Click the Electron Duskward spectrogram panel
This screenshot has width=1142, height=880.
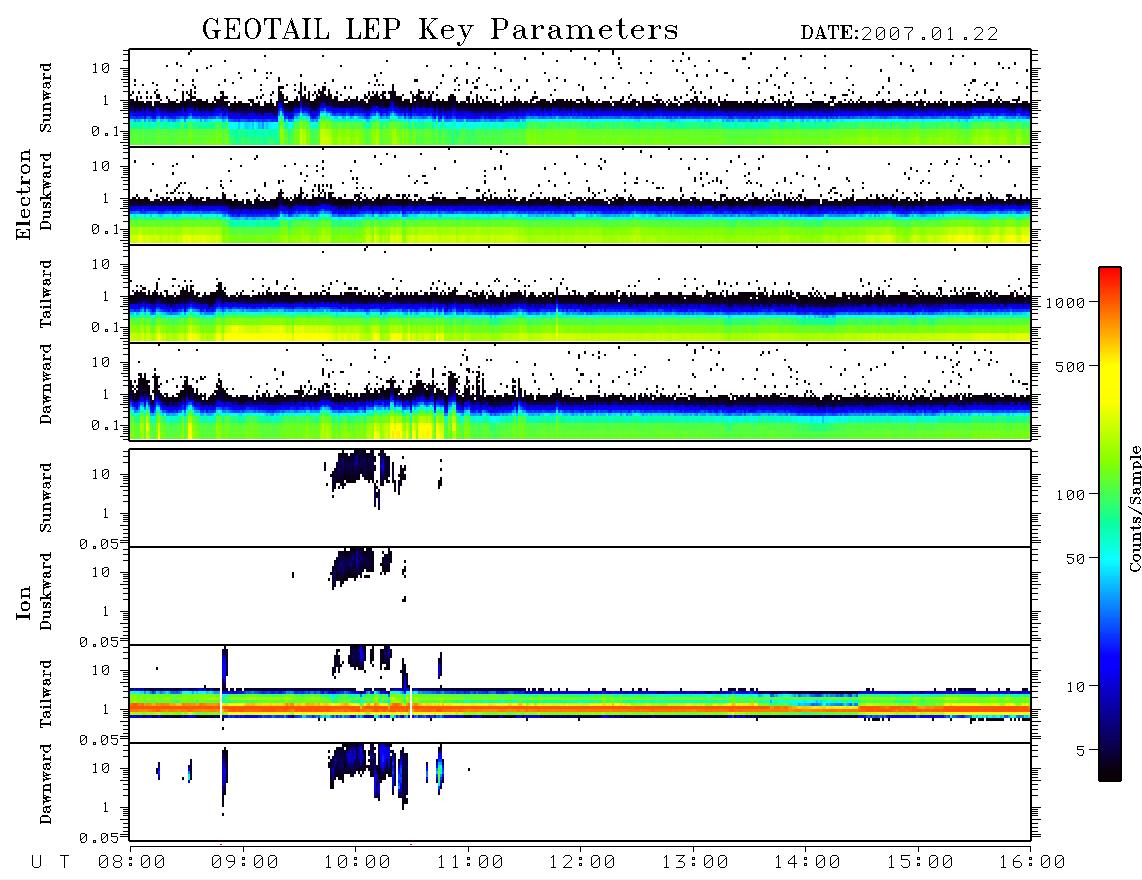tap(580, 195)
